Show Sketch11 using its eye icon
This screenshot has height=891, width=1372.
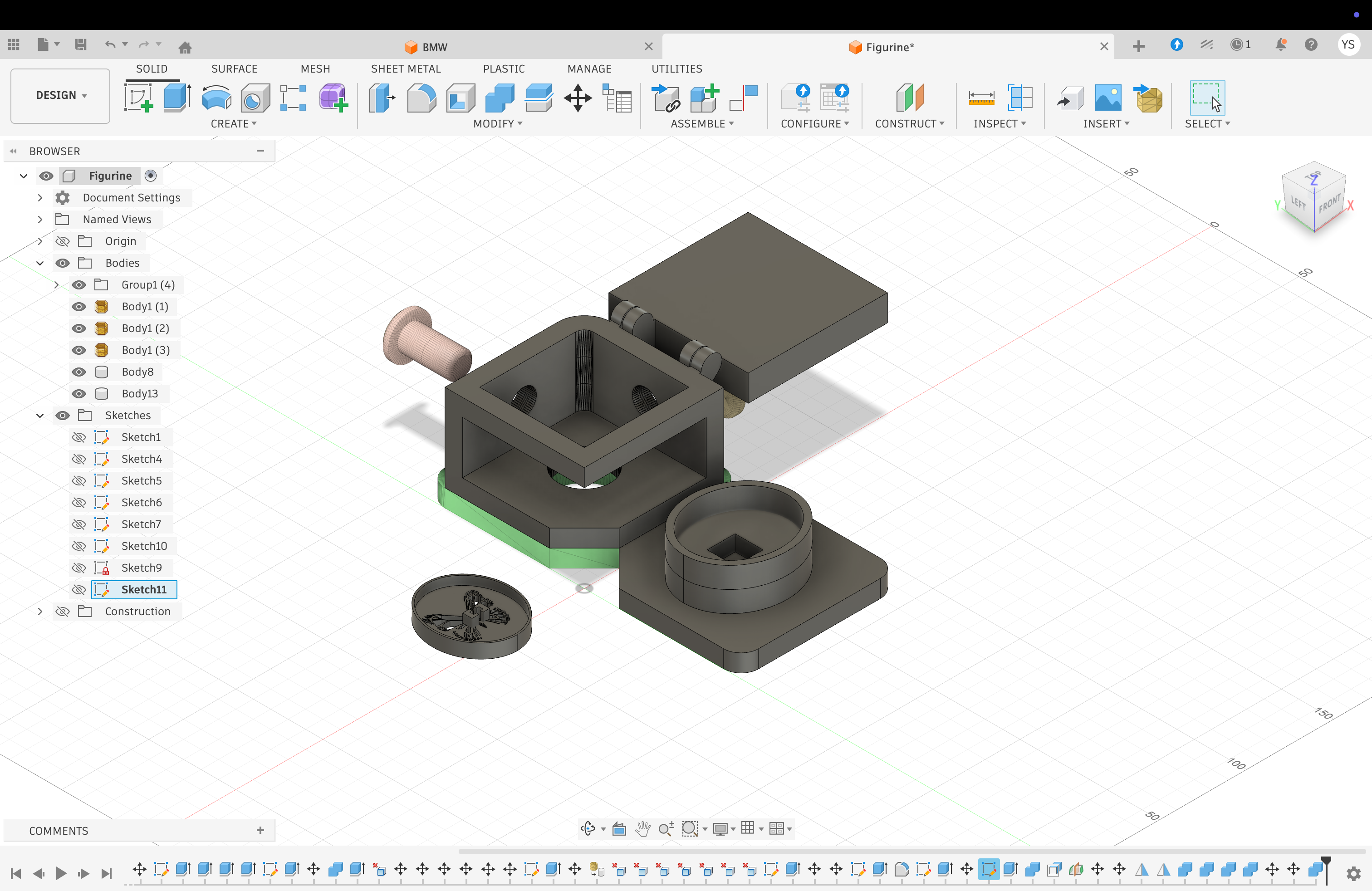(79, 590)
